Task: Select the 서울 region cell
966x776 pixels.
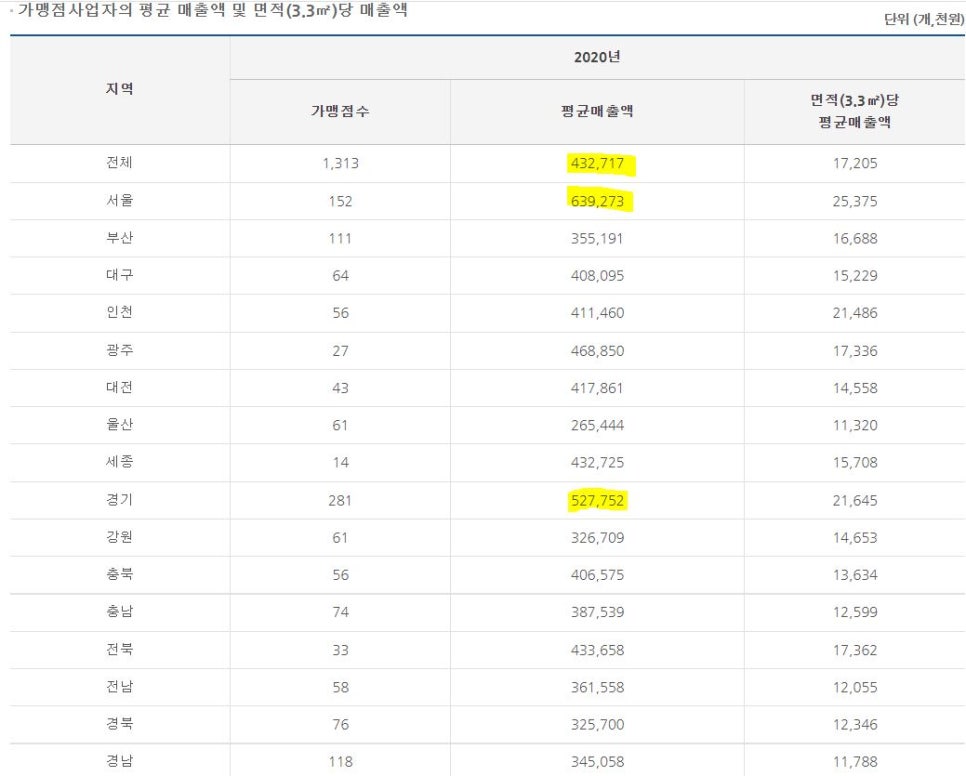Action: point(120,200)
